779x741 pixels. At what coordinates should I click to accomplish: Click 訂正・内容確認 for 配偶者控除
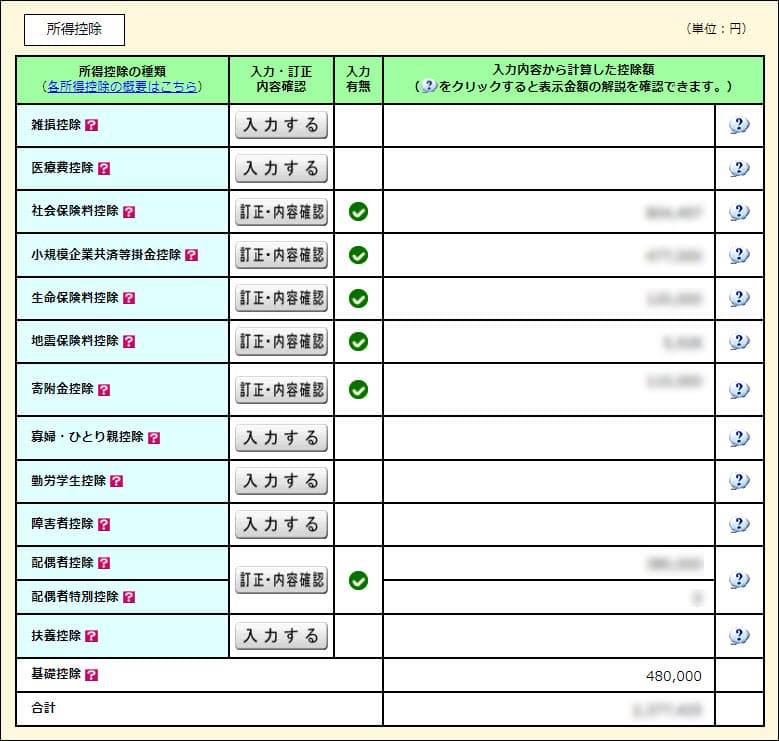pyautogui.click(x=281, y=580)
